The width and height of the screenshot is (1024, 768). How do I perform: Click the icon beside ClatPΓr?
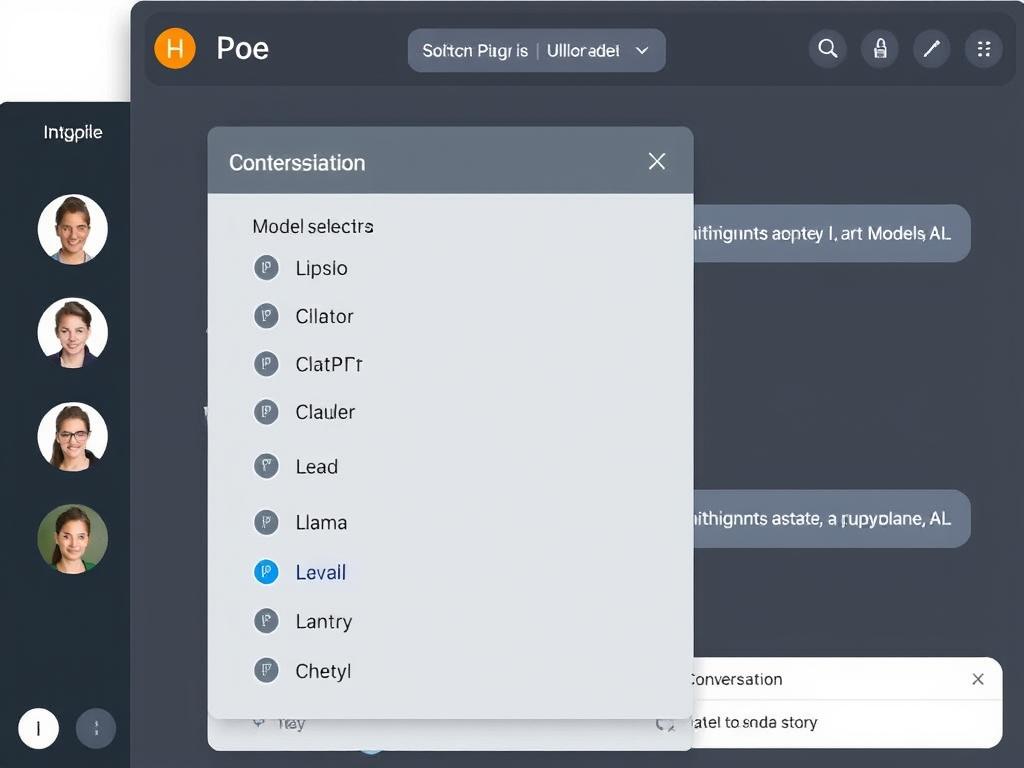(x=266, y=364)
